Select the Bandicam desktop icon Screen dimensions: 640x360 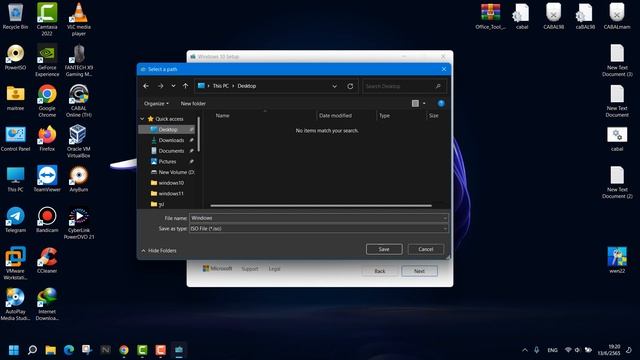coord(47,220)
